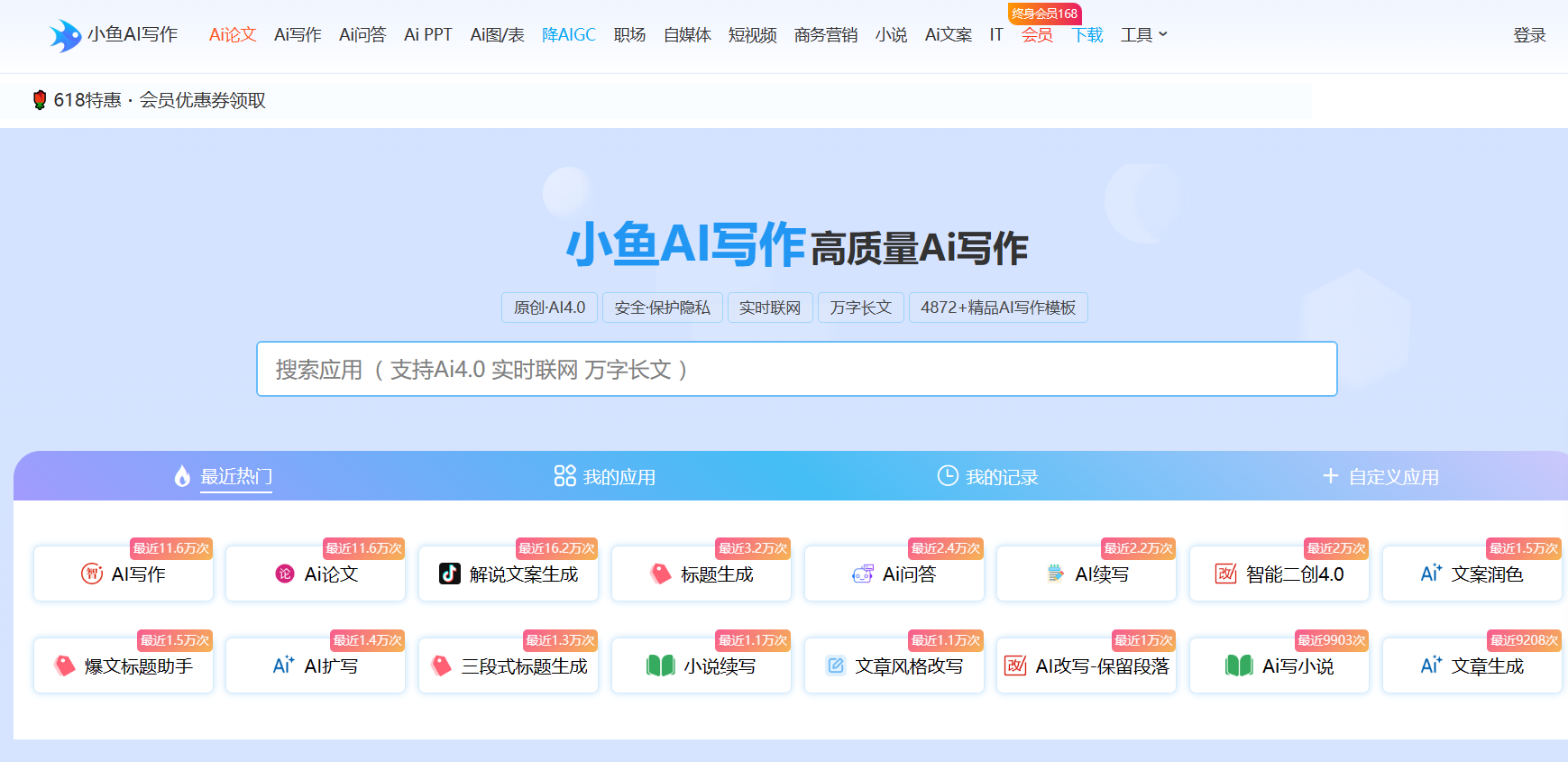Click the flame icon beside 最近热门
Screen dimensions: 1568x762
pos(182,476)
